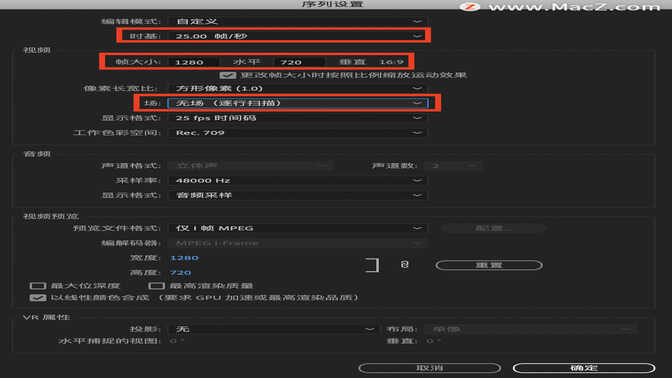Viewport: 672px width, 378px height.
Task: Click the preview 高度 value 720
Action: coord(180,273)
